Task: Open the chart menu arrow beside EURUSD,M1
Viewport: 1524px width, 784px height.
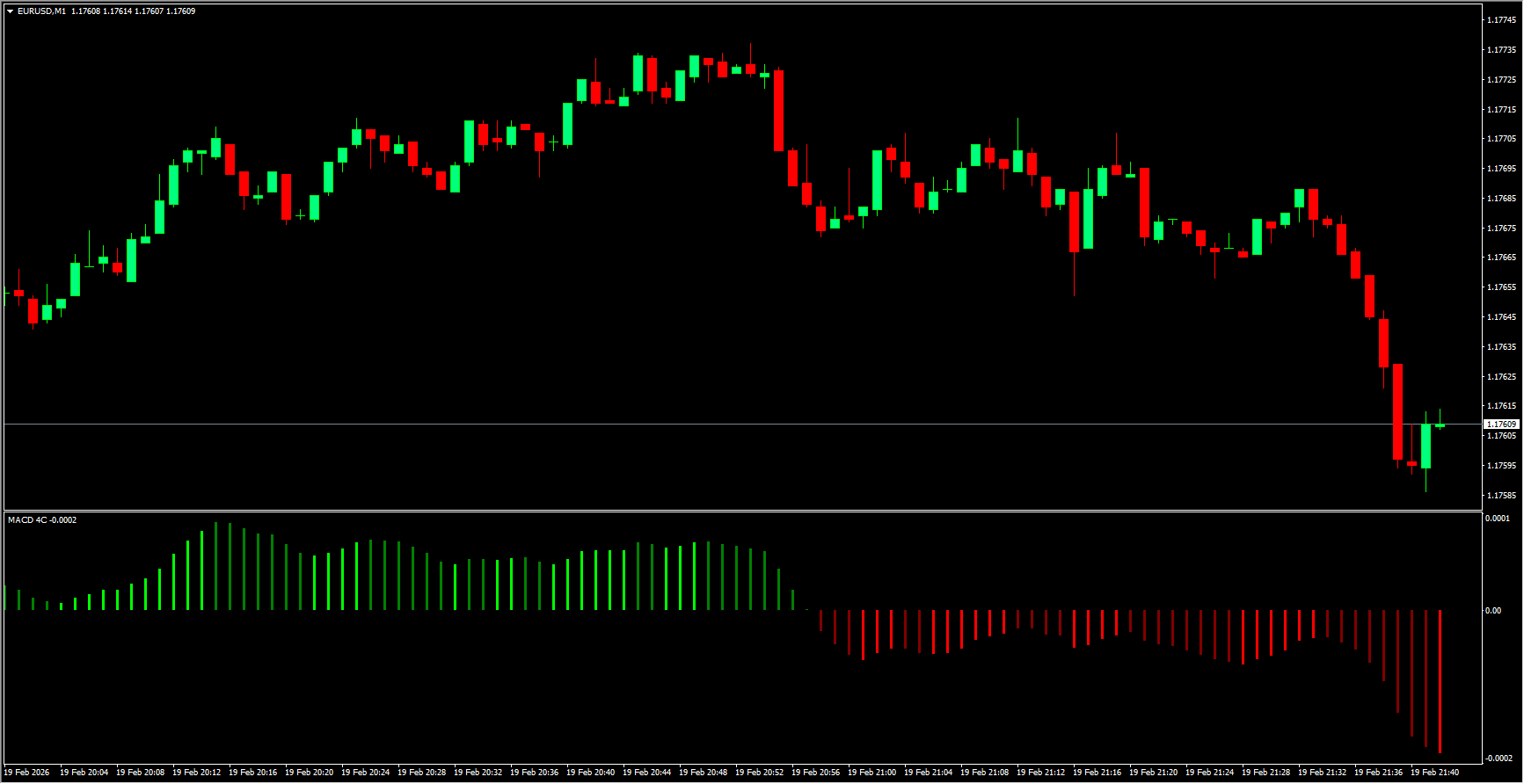Action: [10, 11]
